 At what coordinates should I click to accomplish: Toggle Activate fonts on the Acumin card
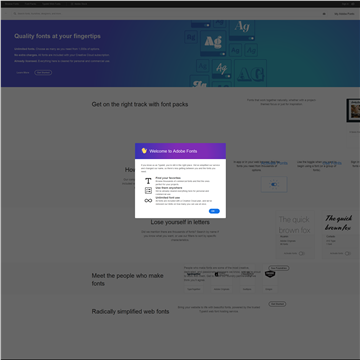(301, 253)
